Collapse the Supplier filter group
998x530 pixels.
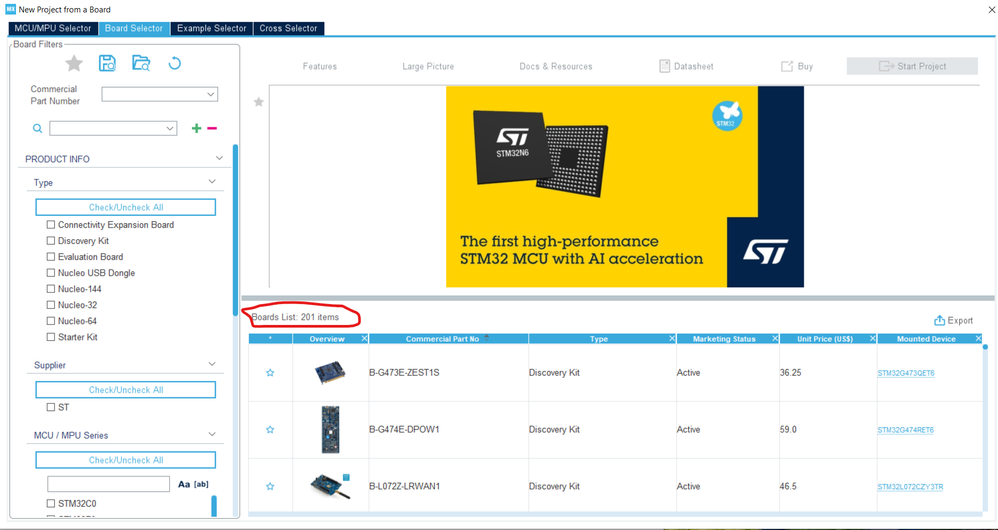[213, 364]
